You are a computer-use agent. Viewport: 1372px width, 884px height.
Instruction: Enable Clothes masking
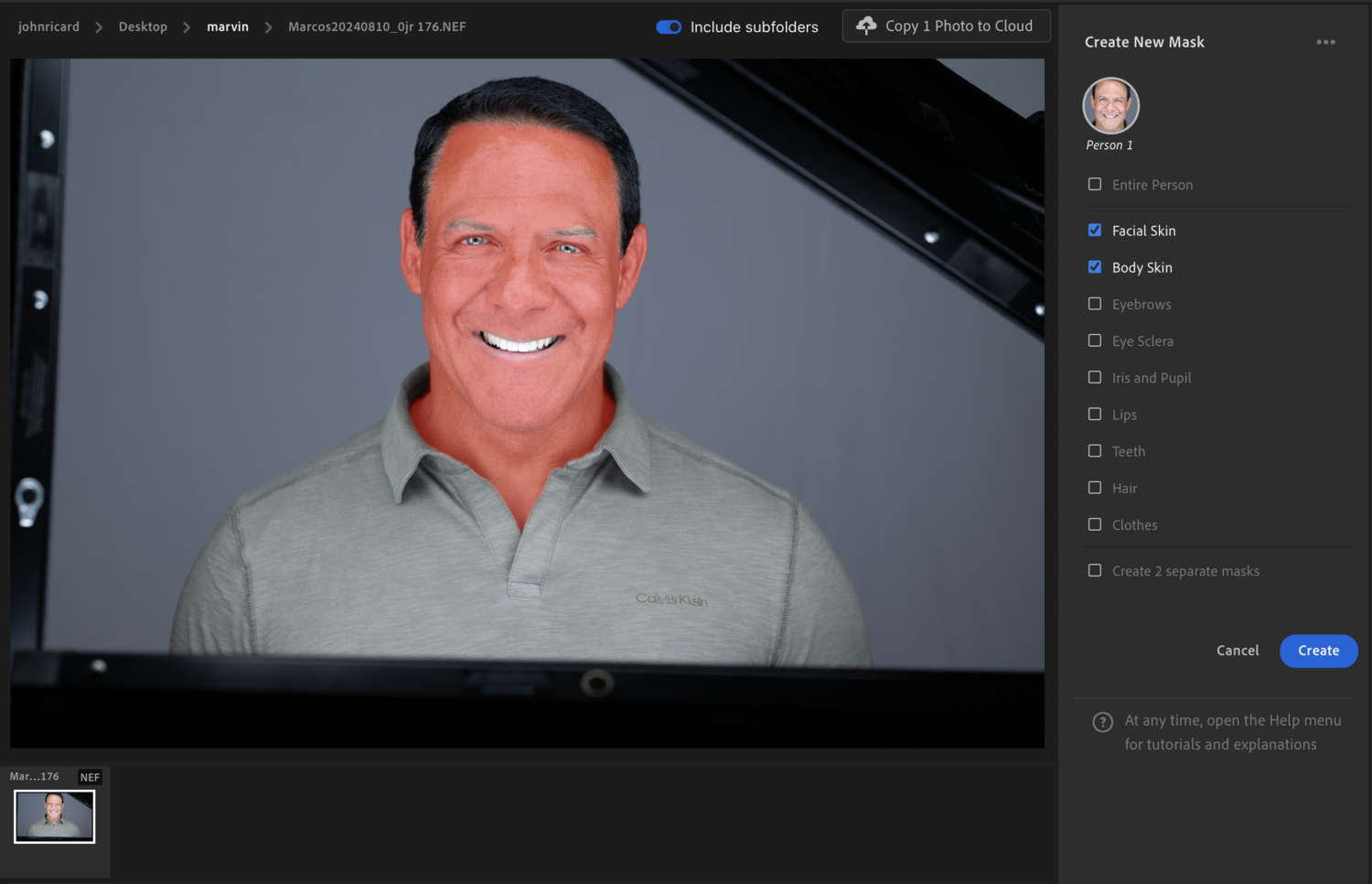click(x=1094, y=524)
